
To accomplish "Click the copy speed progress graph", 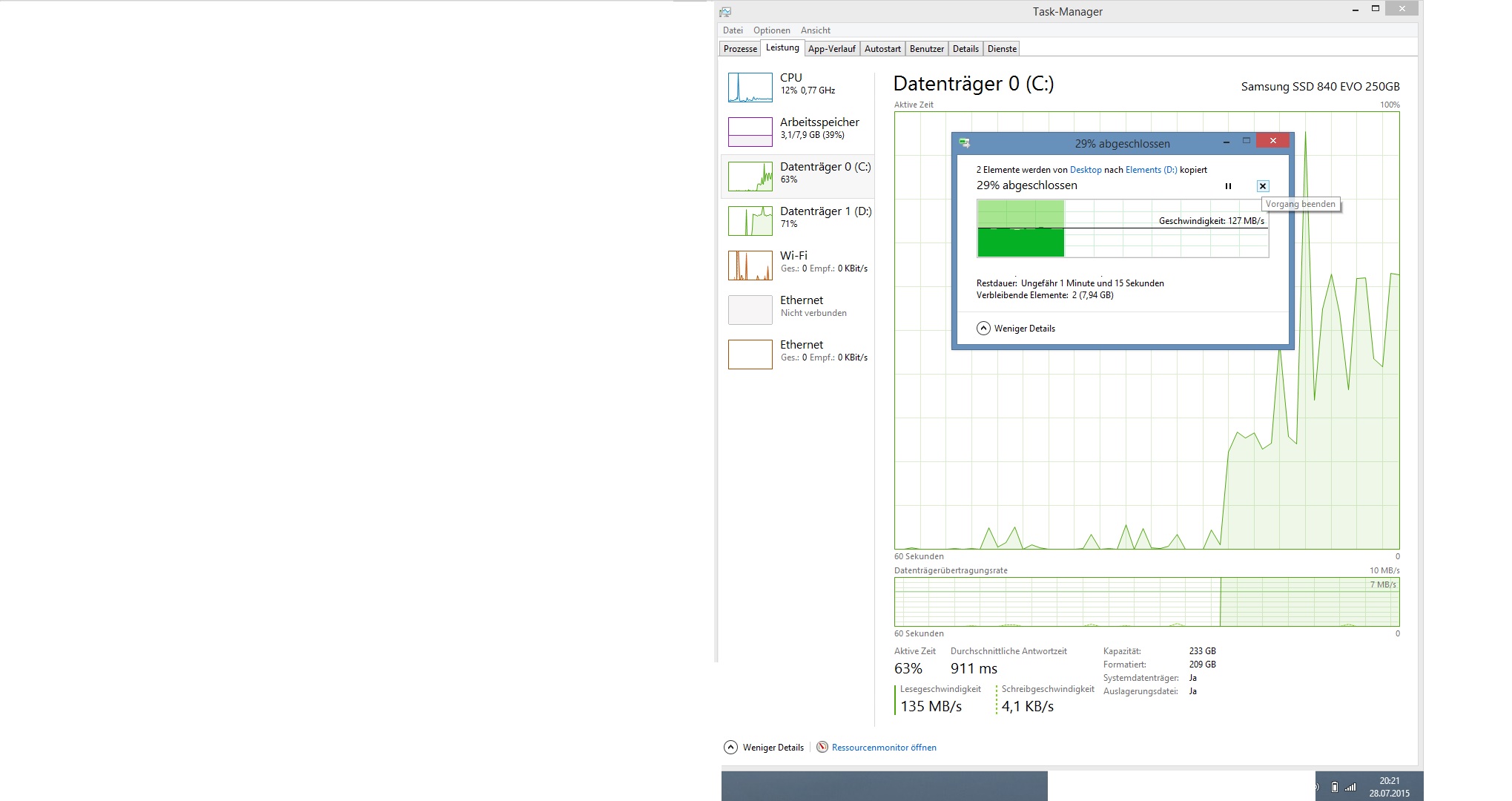I will pyautogui.click(x=1122, y=228).
